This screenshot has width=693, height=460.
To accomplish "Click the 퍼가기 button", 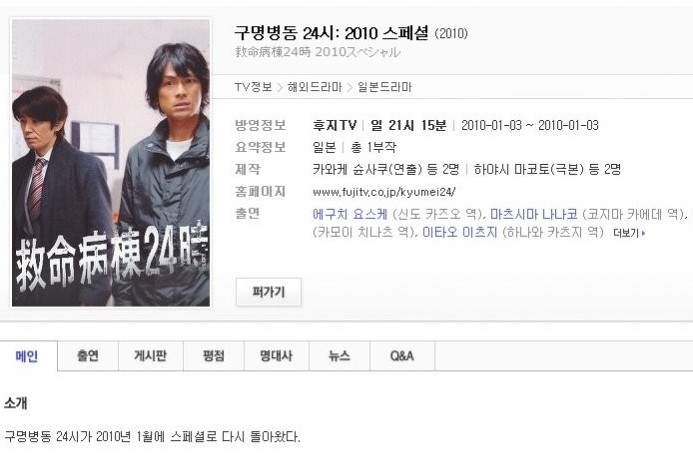I will [269, 292].
